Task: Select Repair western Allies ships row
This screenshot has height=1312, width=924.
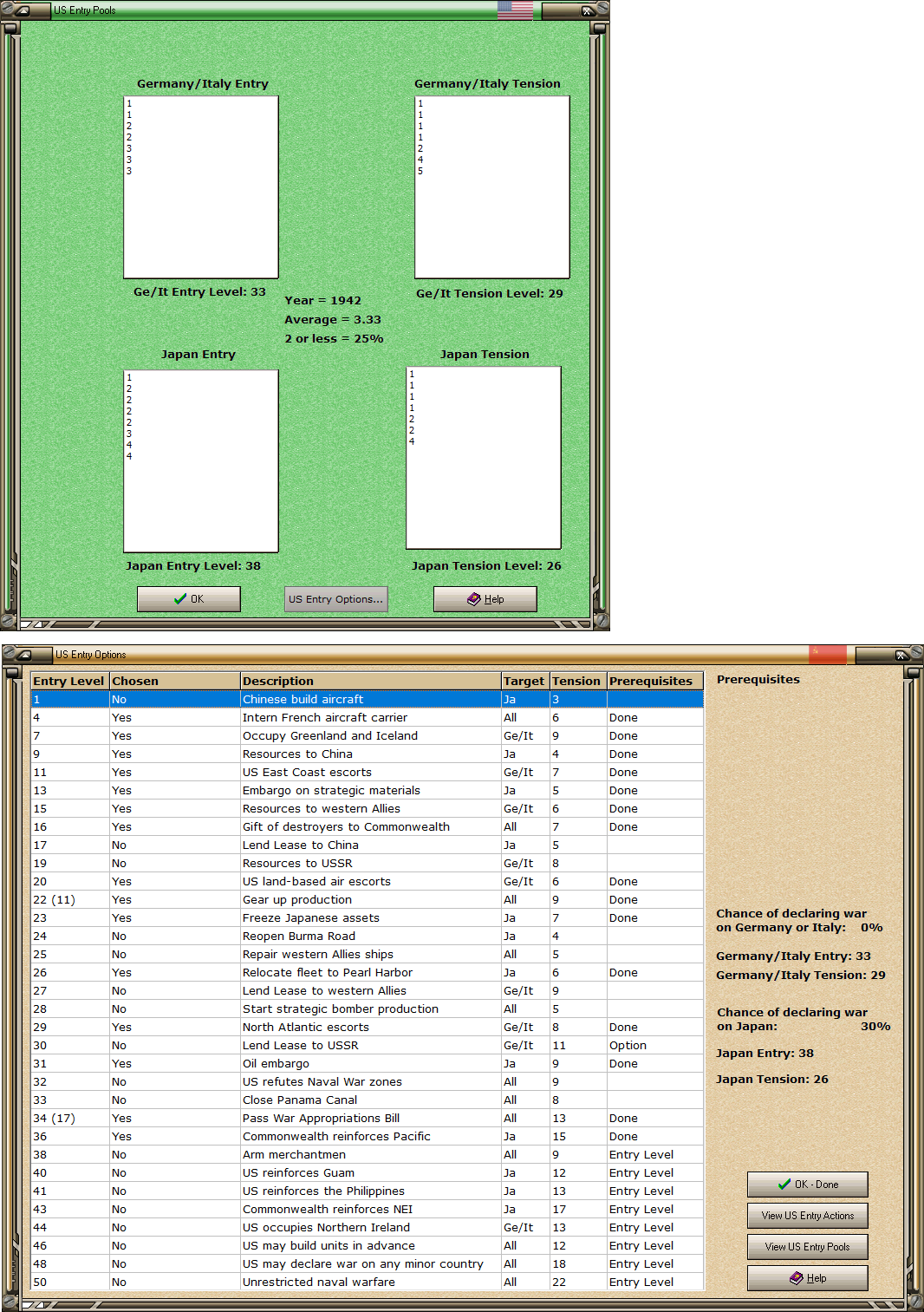Action: tap(367, 954)
